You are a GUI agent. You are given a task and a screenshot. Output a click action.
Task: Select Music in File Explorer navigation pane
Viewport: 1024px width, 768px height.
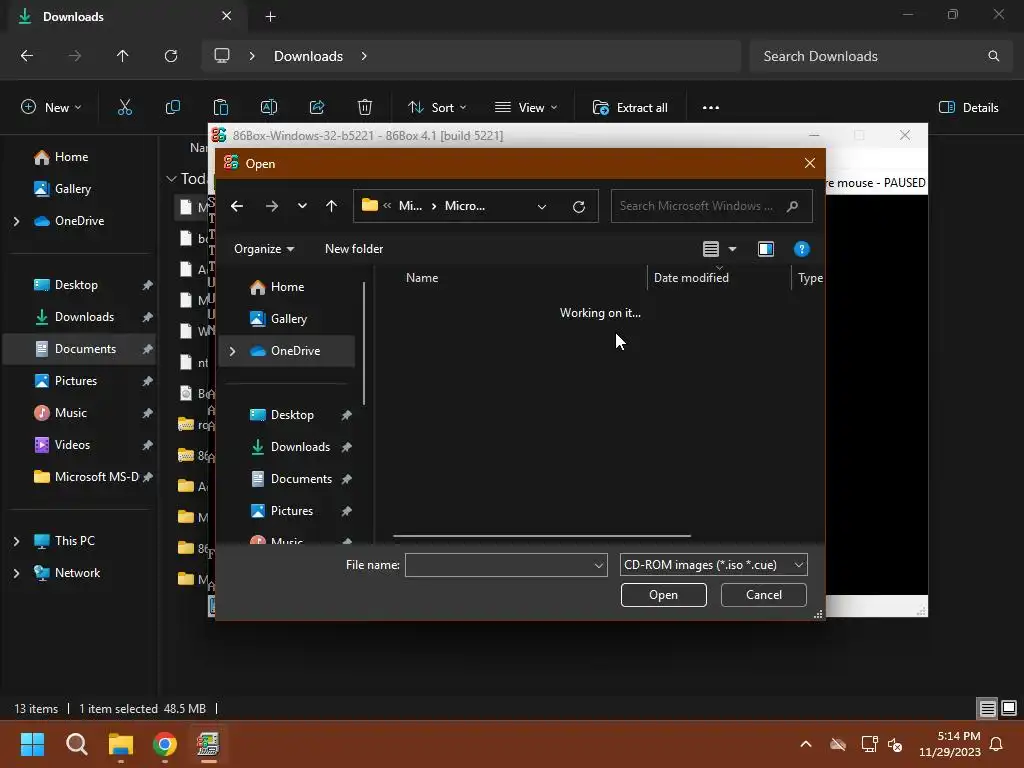(61, 413)
